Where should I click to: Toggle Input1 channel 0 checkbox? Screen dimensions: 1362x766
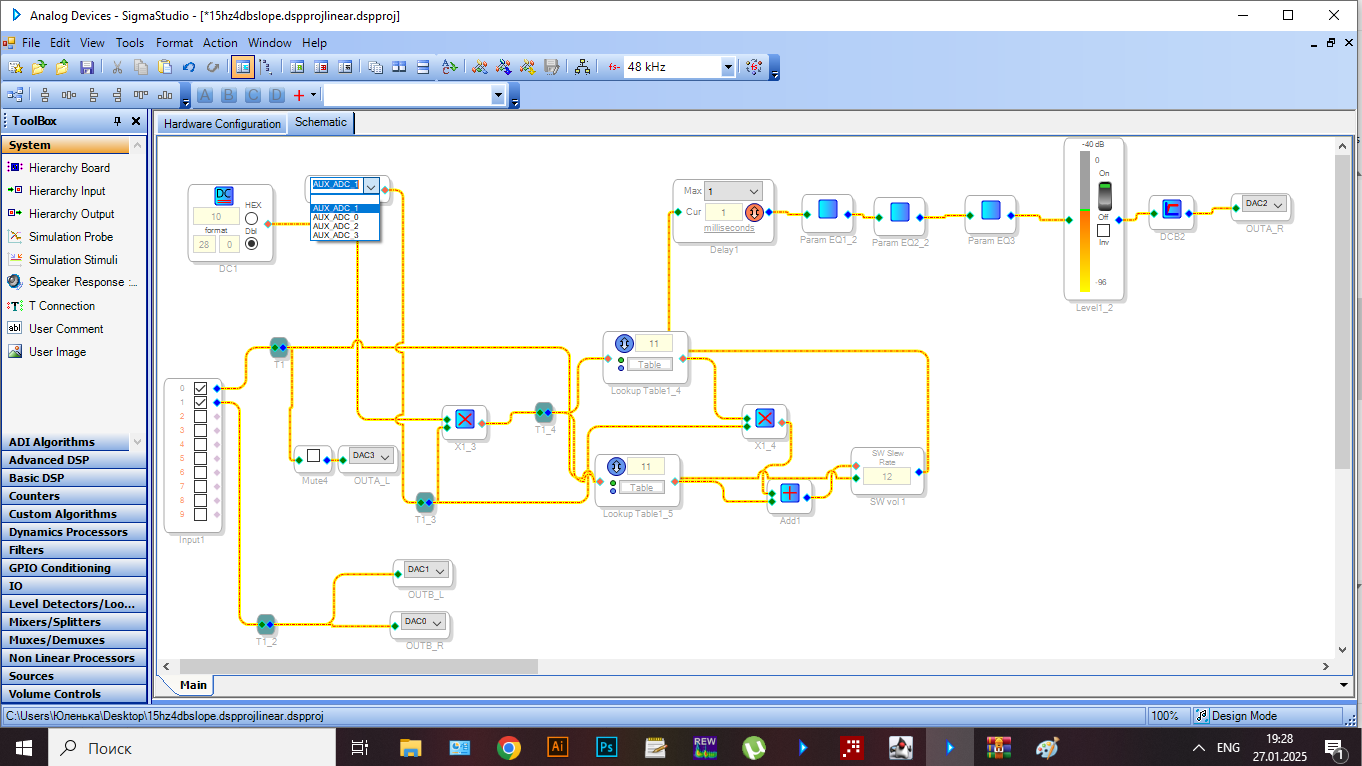[201, 388]
